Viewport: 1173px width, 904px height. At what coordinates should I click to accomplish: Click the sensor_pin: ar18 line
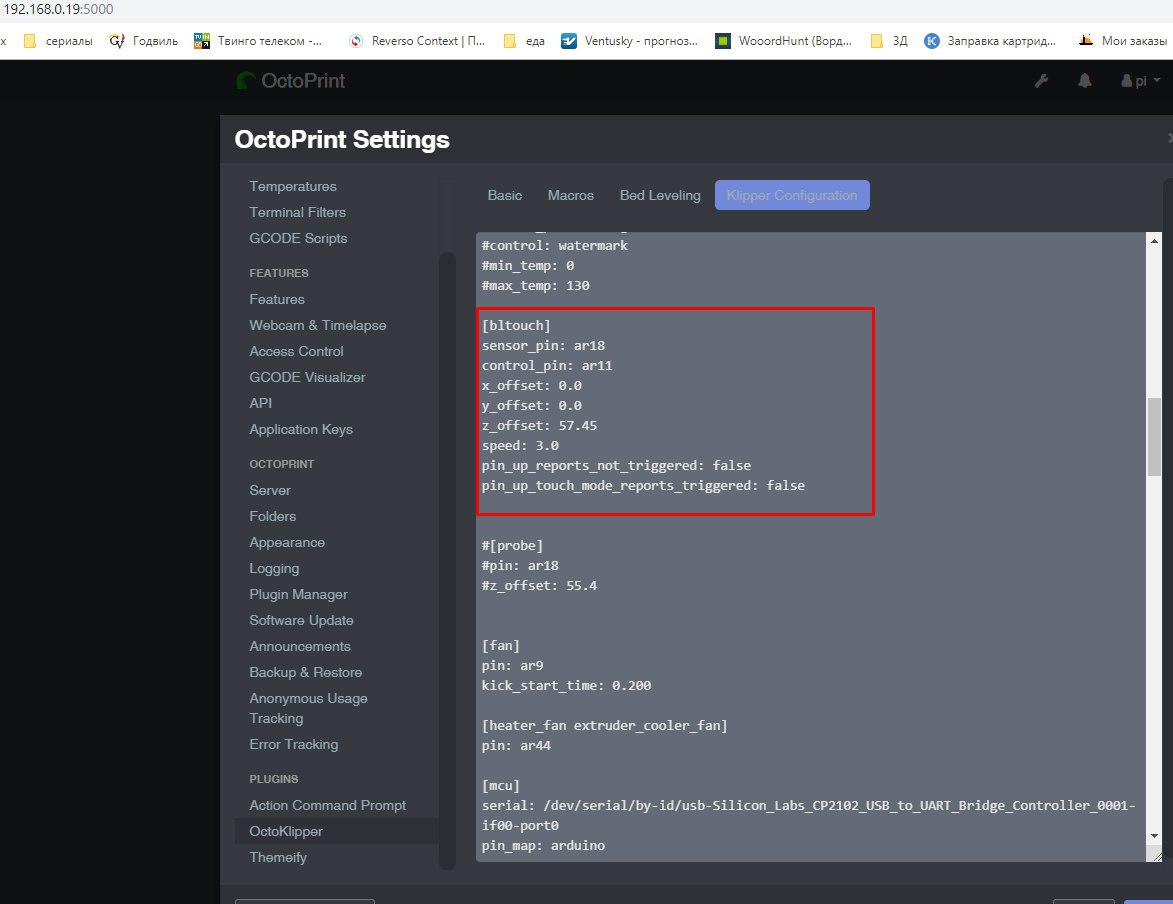tap(543, 346)
